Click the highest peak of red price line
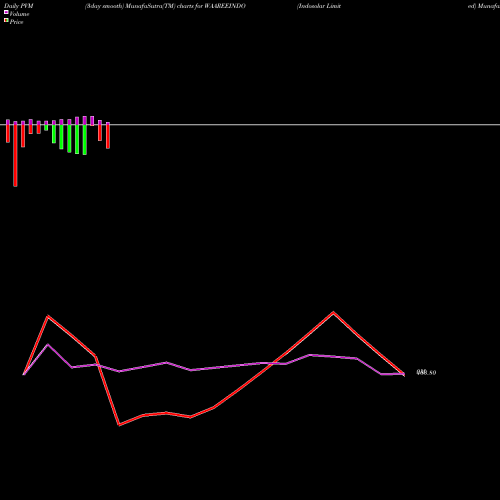Viewport: 500px width, 500px height. 333,312
